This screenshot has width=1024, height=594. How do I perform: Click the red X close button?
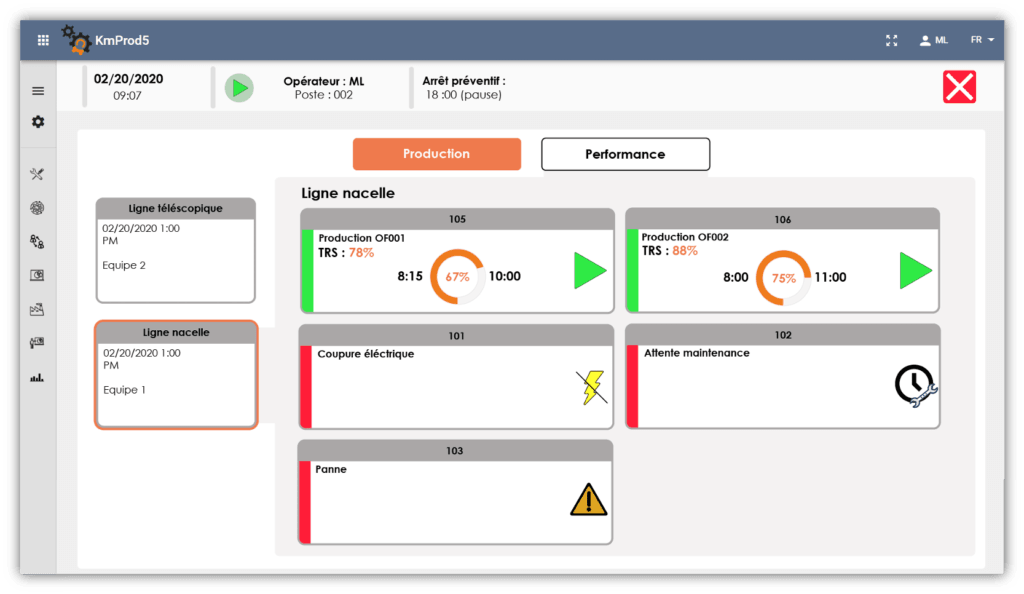[x=959, y=87]
